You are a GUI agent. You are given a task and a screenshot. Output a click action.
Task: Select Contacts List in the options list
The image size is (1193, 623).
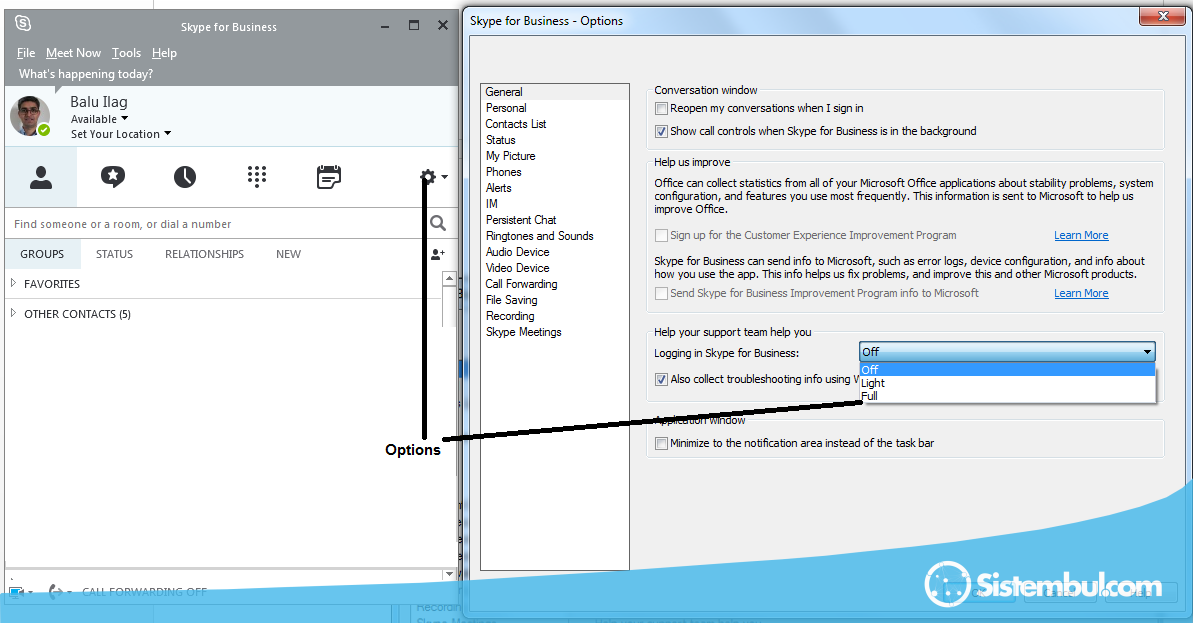coord(555,124)
